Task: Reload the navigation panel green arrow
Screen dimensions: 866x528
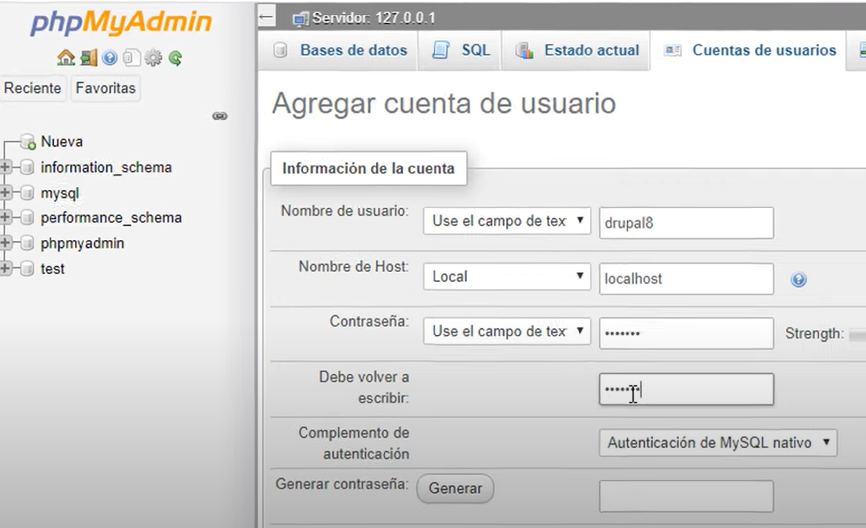Action: click(x=176, y=57)
